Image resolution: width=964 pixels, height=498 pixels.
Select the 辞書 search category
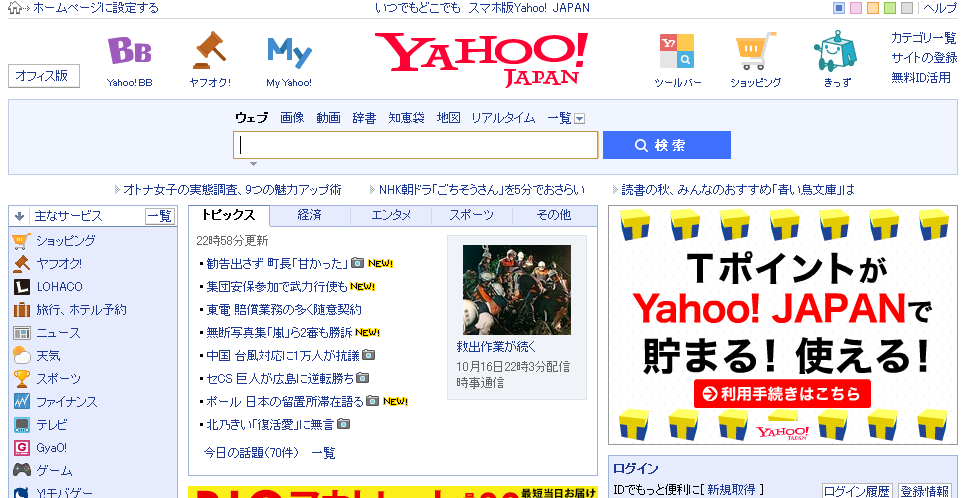click(x=365, y=118)
